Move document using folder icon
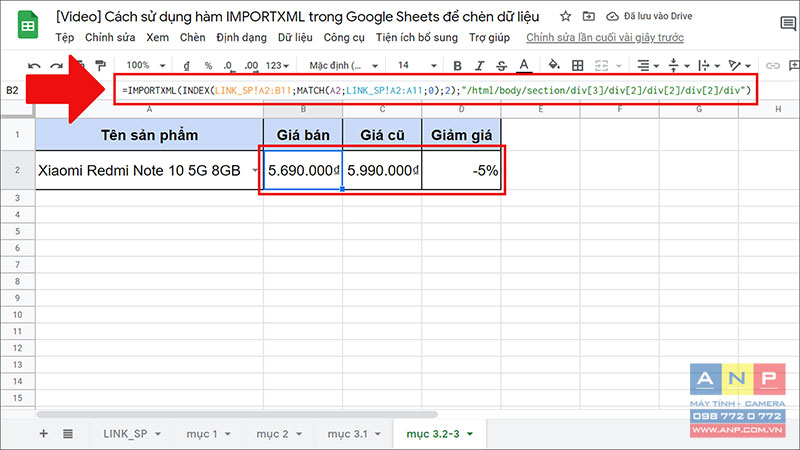 tap(588, 16)
